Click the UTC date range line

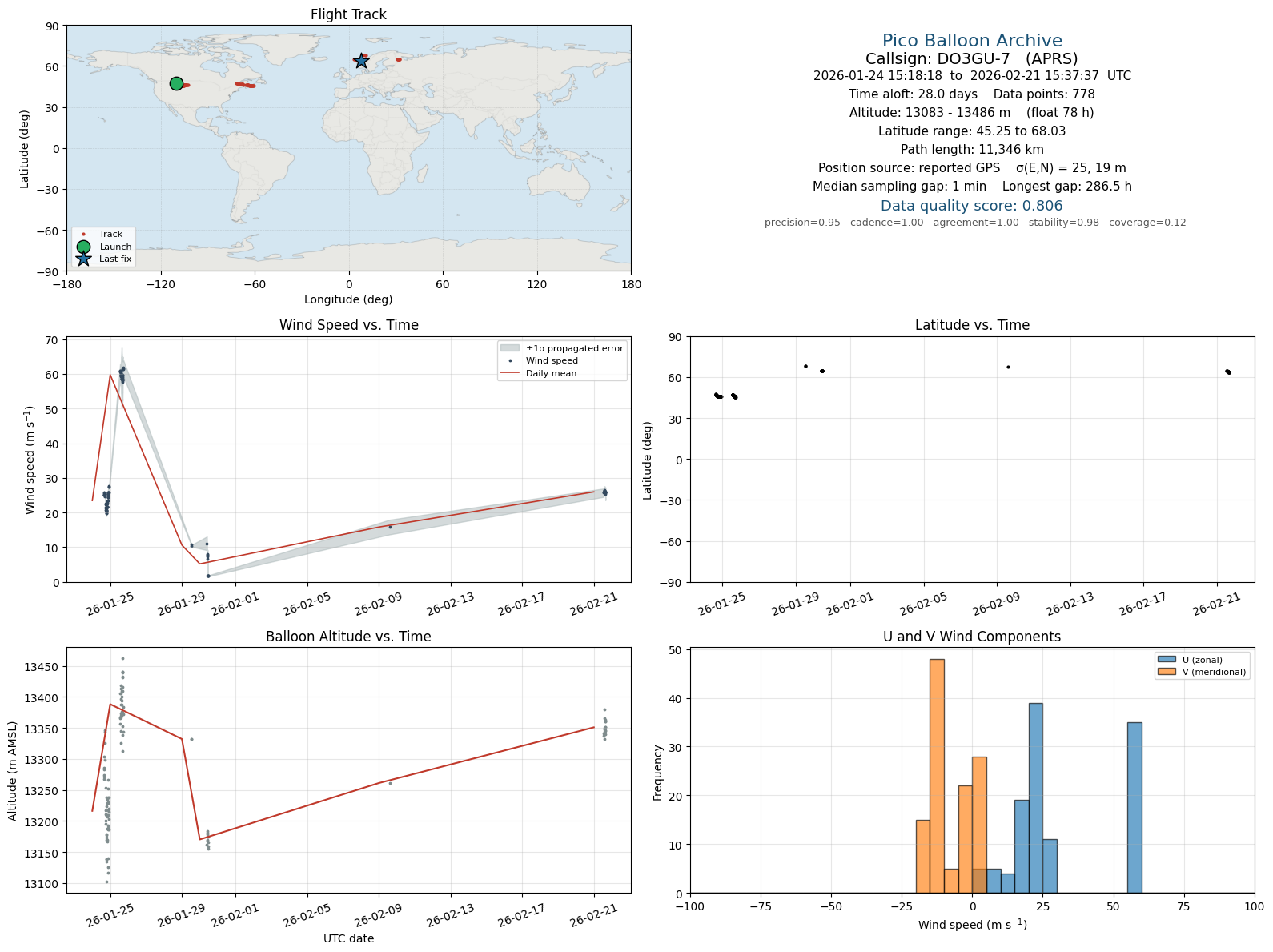tap(972, 76)
